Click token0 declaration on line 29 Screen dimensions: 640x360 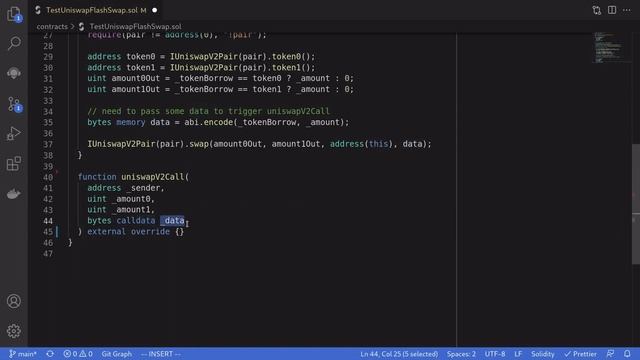pos(140,56)
